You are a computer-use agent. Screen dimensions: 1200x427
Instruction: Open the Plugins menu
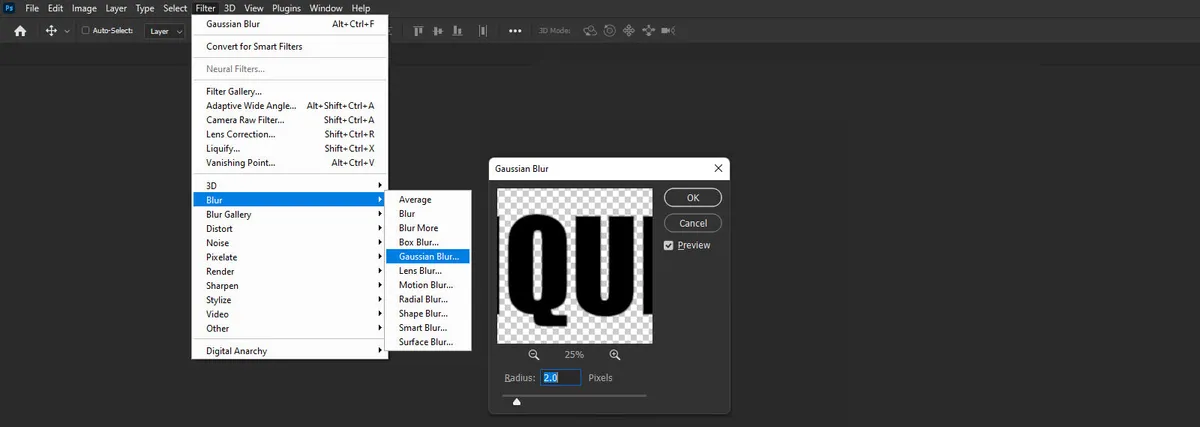286,8
